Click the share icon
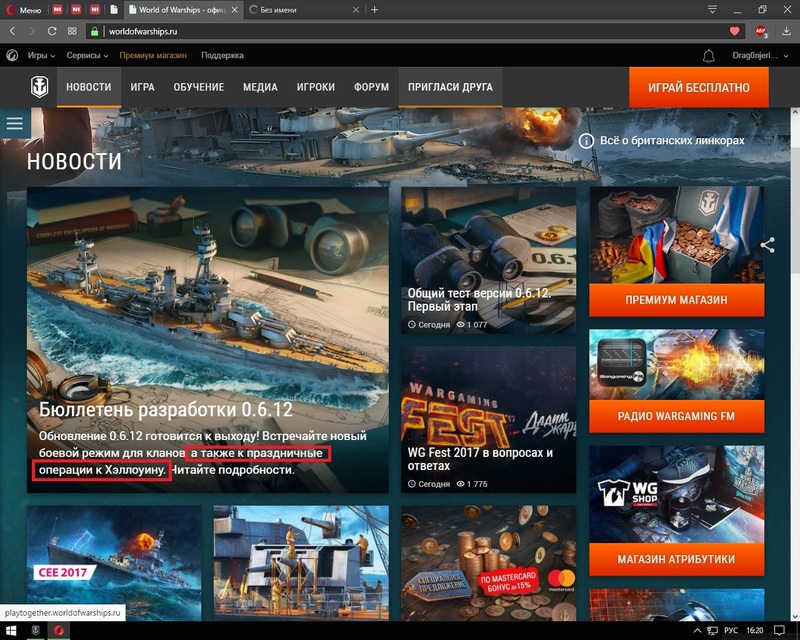The height and width of the screenshot is (640, 800). click(767, 245)
